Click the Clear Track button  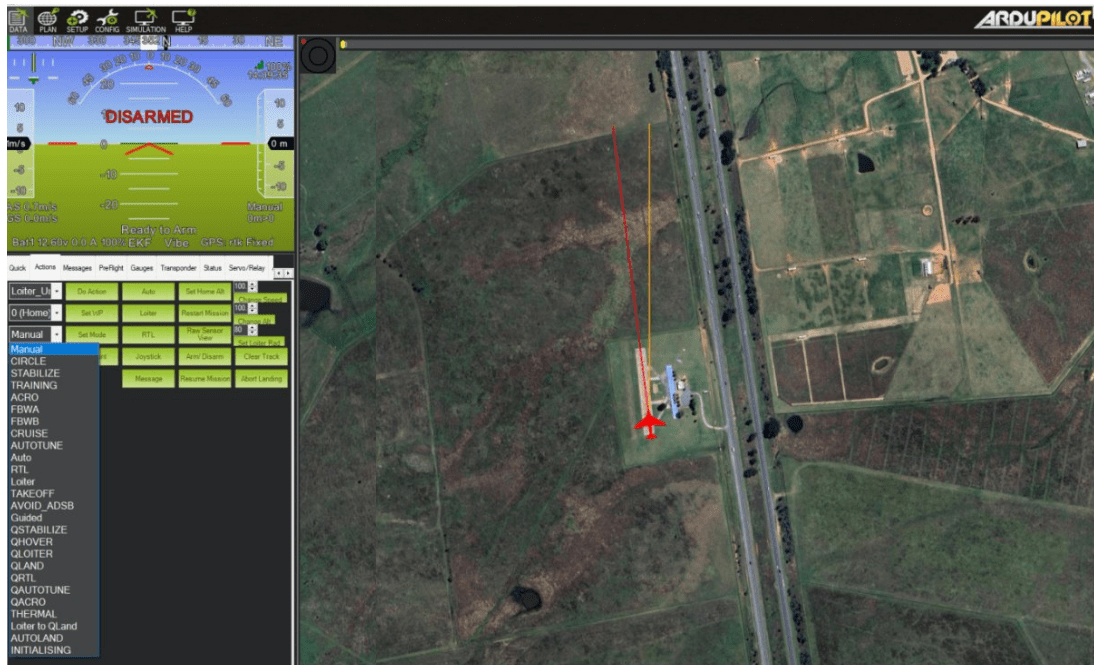[261, 357]
